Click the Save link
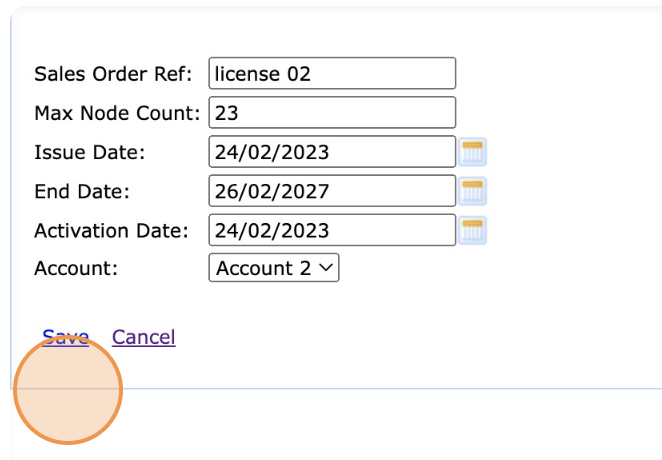This screenshot has width=662, height=460. [66, 337]
